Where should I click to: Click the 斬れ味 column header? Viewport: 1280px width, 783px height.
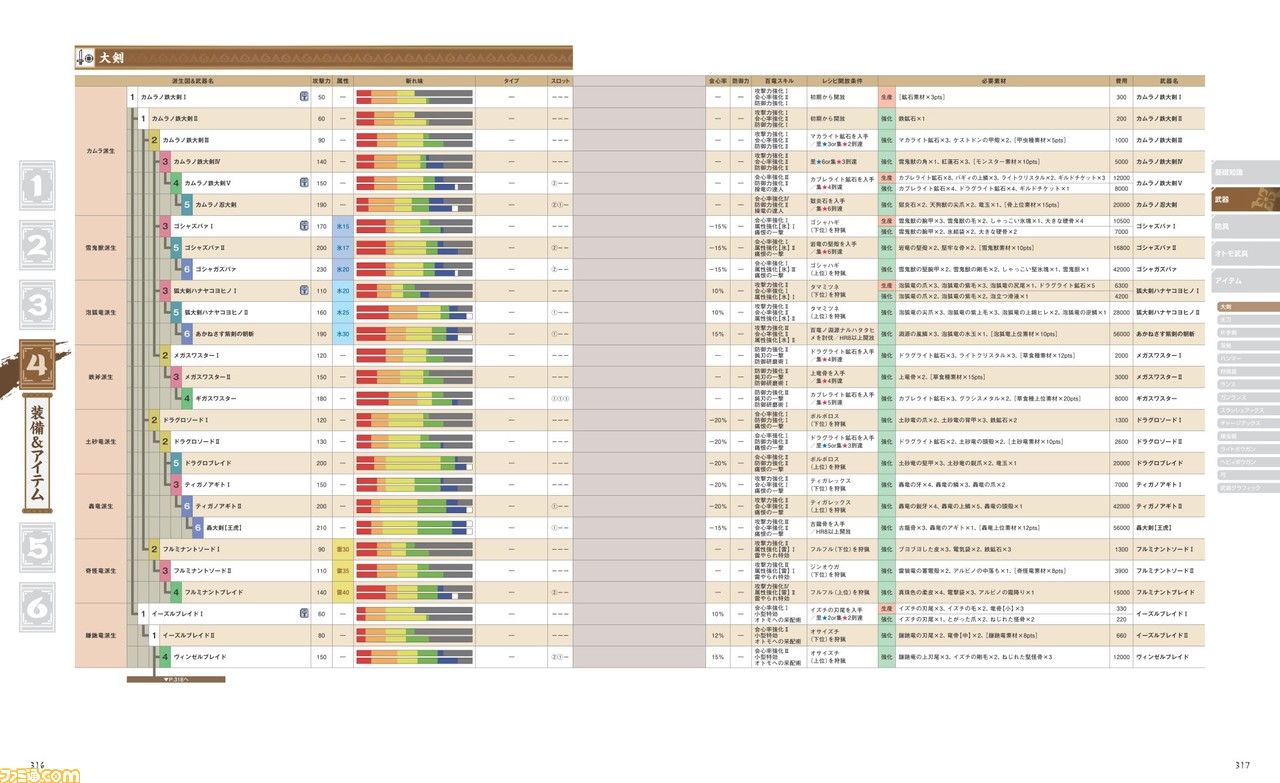pos(414,79)
